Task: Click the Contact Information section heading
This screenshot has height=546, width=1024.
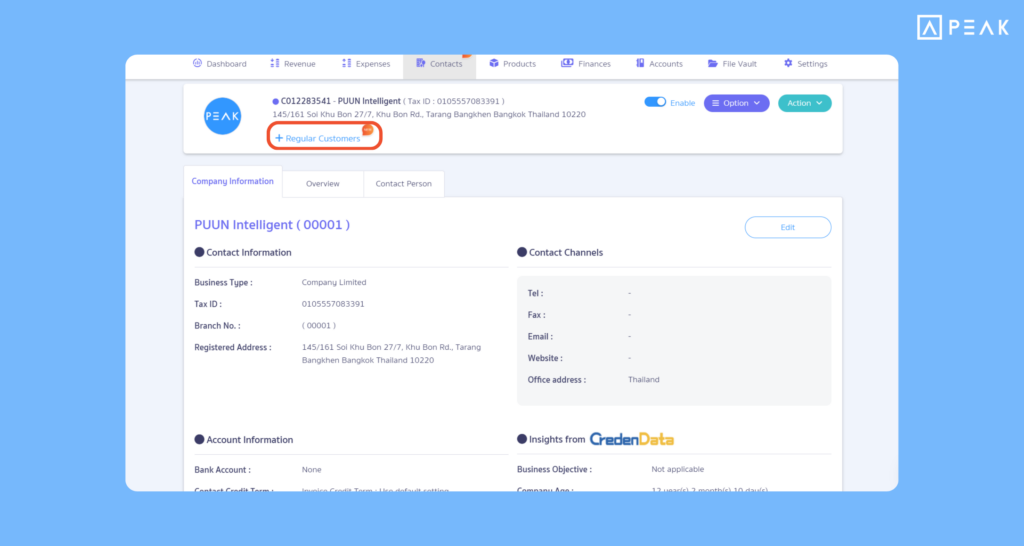Action: (x=249, y=253)
